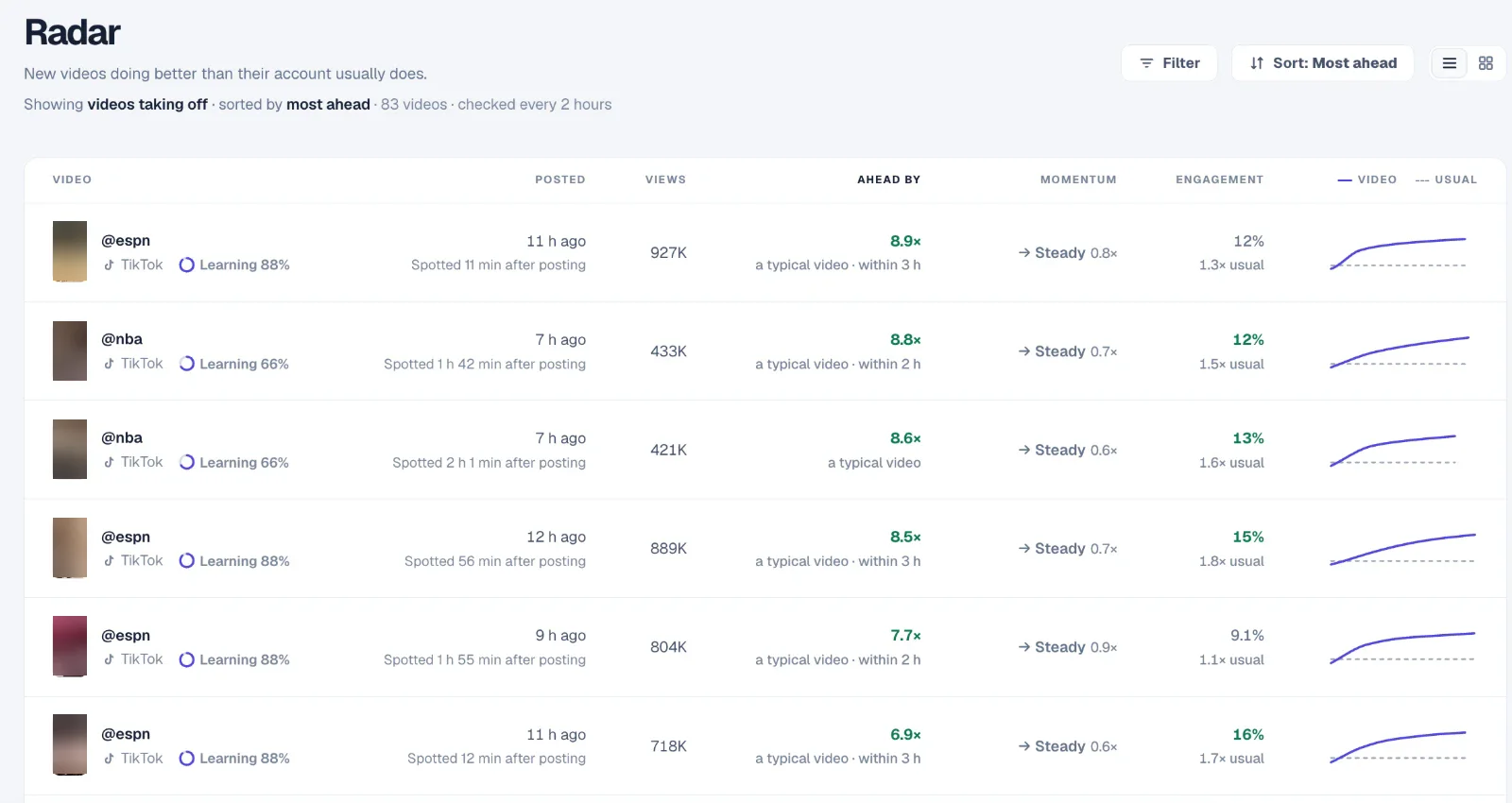Click the 8.9× ahead-by value
Viewport: 1512px width, 803px height.
[905, 242]
